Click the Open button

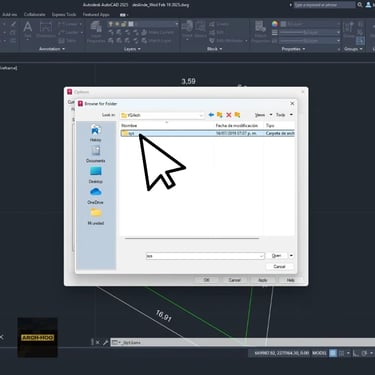[277, 256]
